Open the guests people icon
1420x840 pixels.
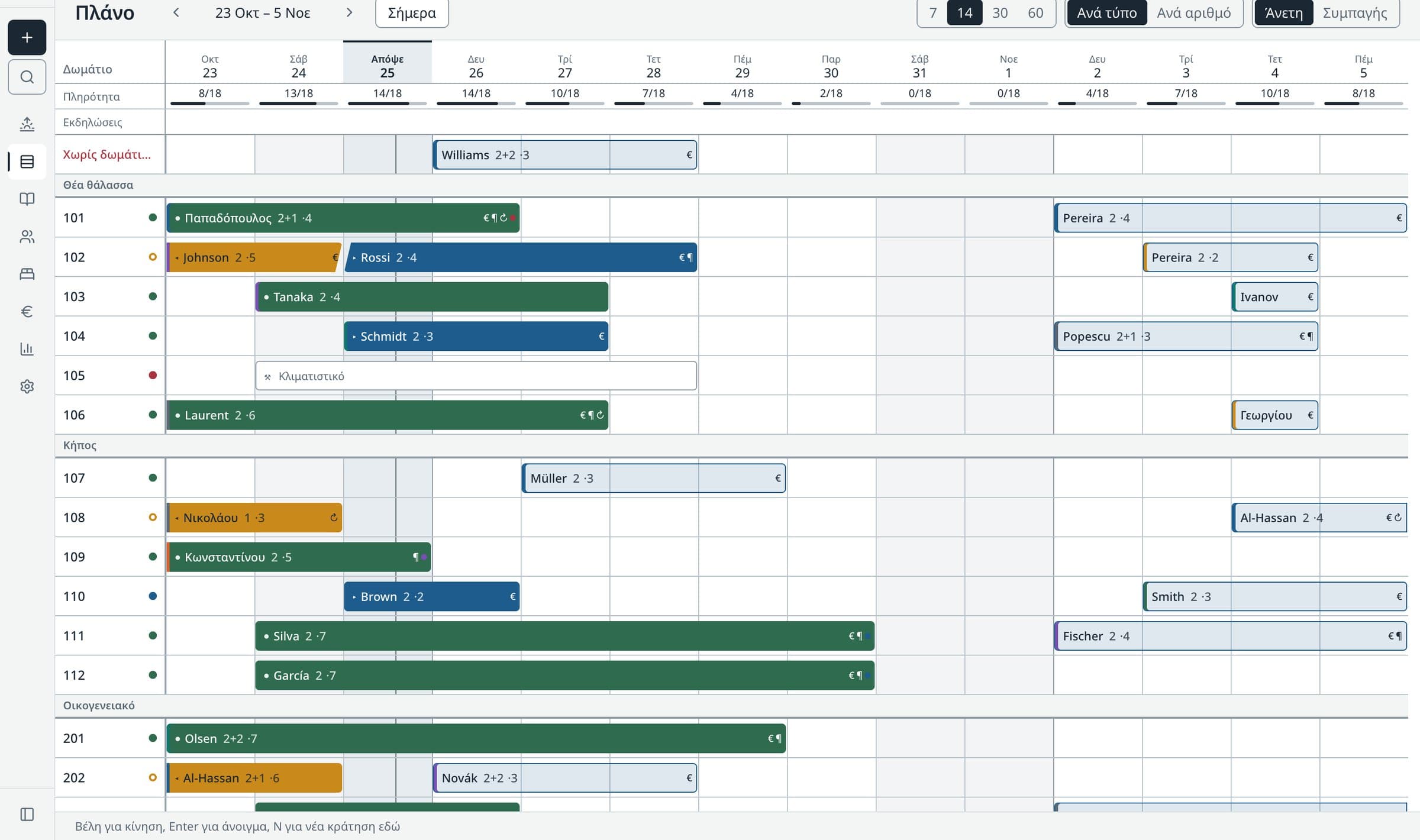[x=27, y=237]
